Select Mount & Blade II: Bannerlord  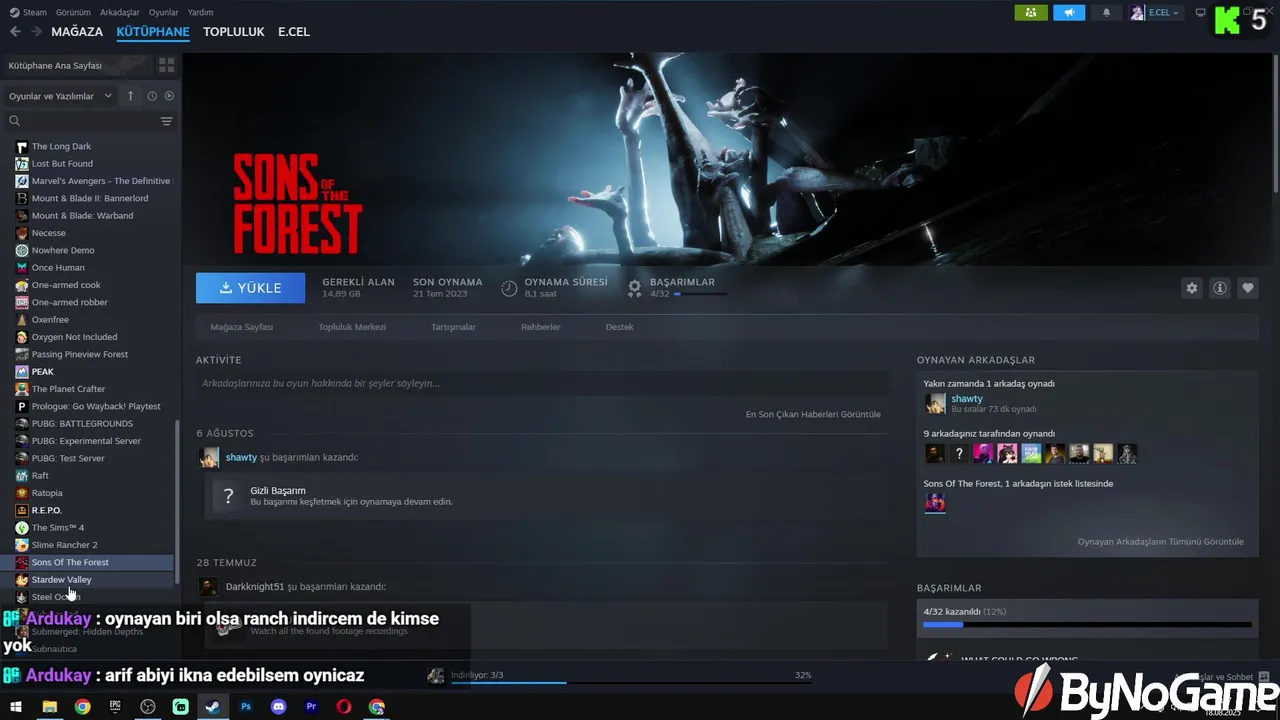[90, 198]
